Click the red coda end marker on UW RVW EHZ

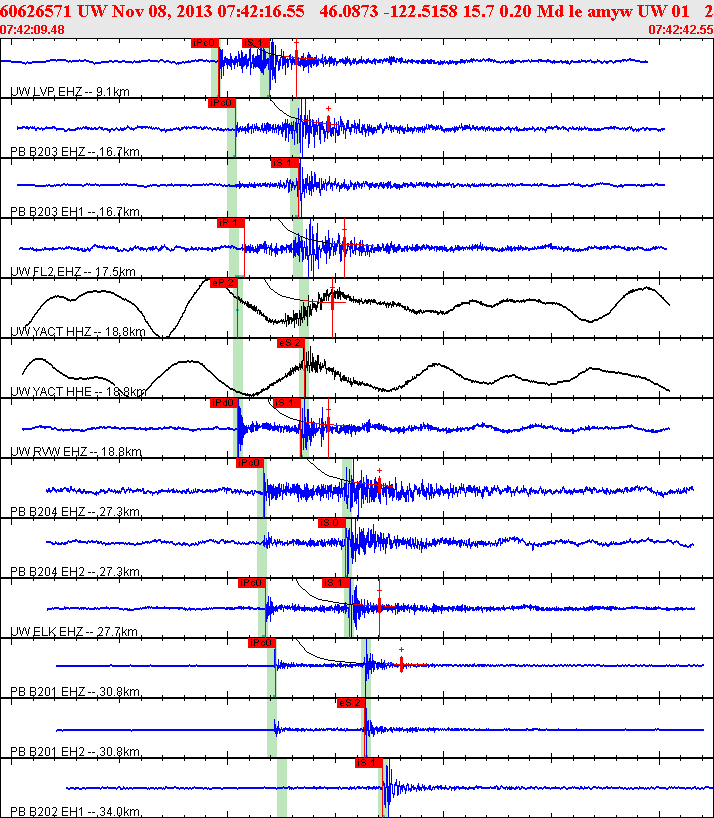pyautogui.click(x=328, y=424)
